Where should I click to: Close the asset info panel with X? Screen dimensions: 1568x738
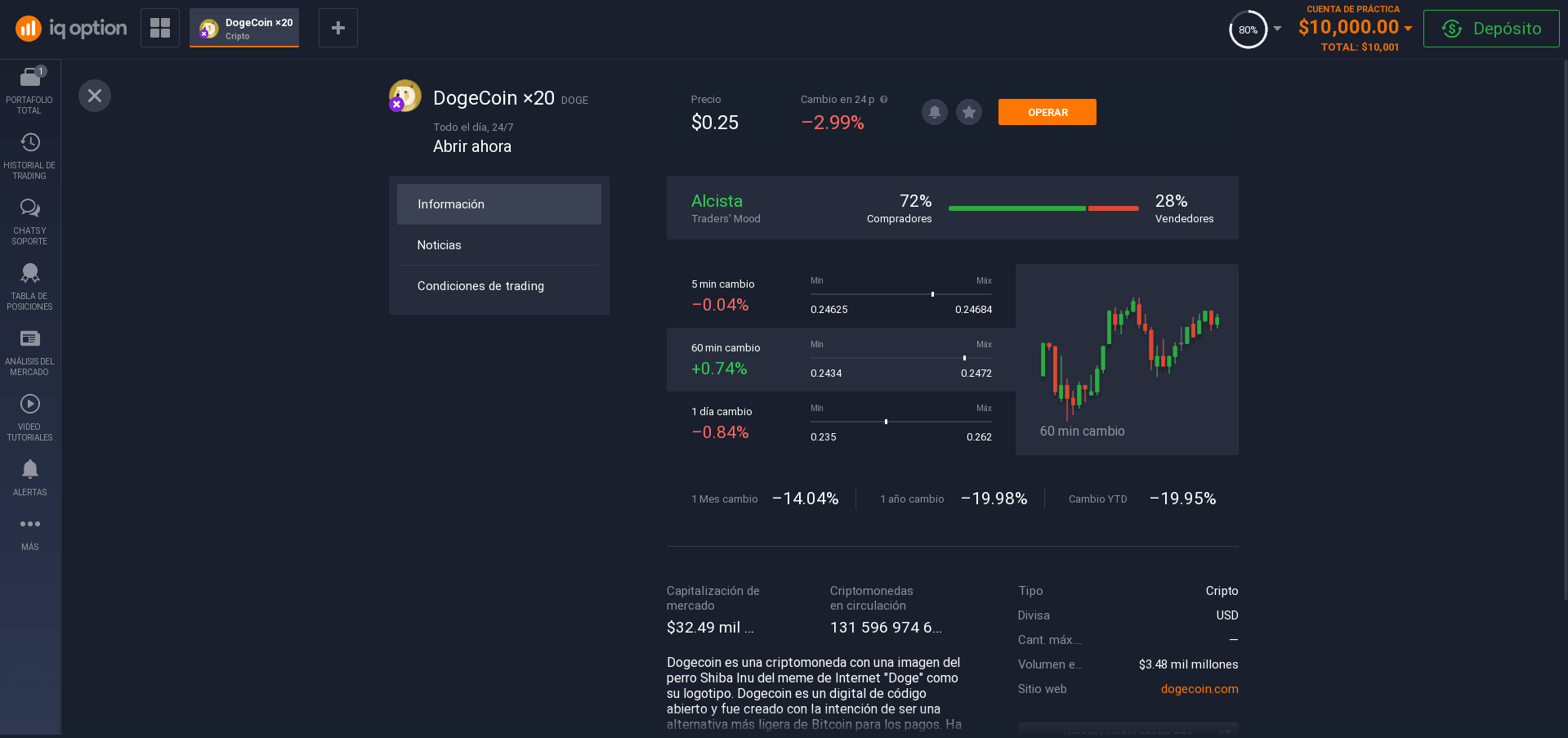coord(95,96)
